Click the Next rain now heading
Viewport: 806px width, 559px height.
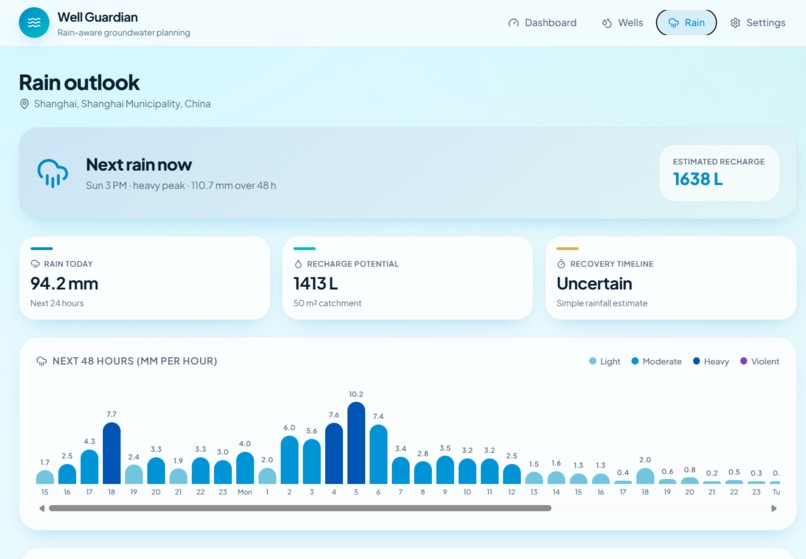[x=139, y=165]
